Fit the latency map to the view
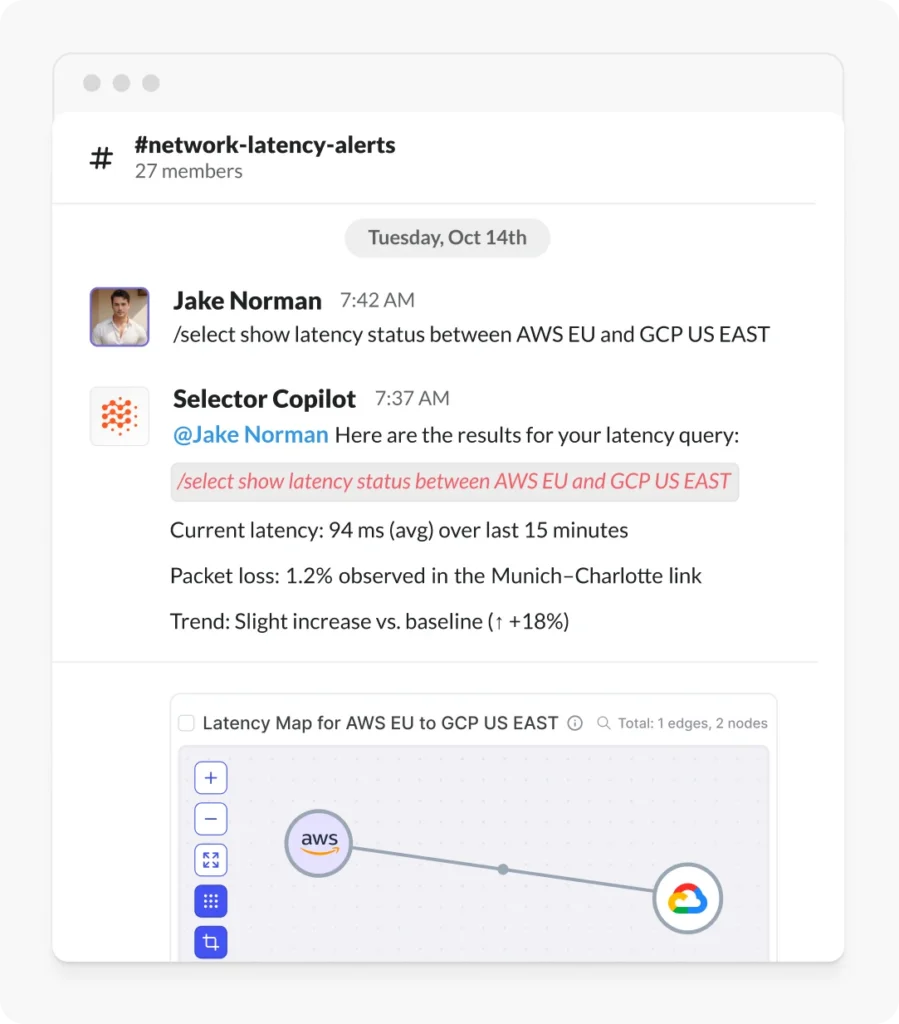This screenshot has height=1024, width=899. tap(210, 859)
